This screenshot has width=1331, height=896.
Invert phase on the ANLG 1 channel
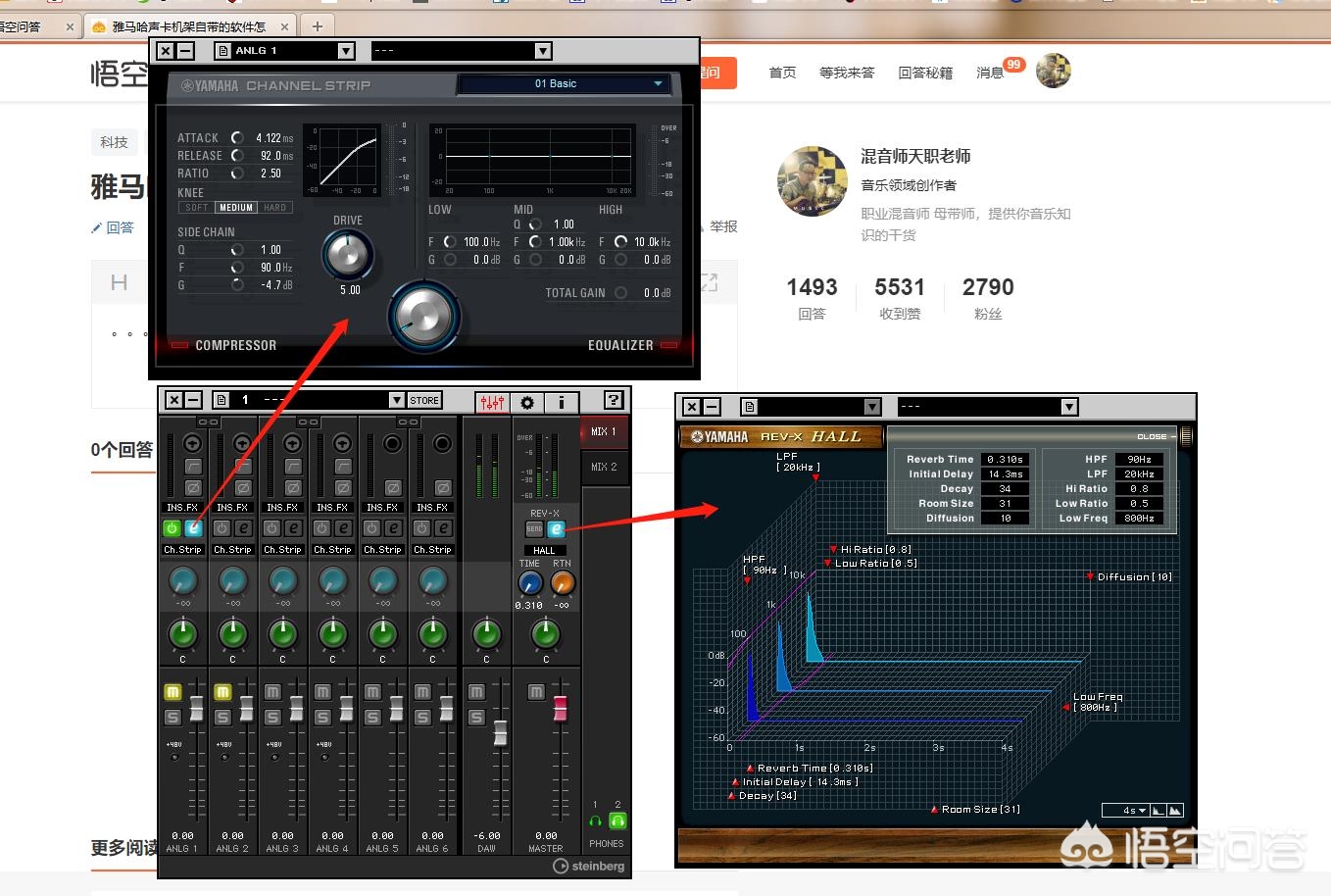193,487
